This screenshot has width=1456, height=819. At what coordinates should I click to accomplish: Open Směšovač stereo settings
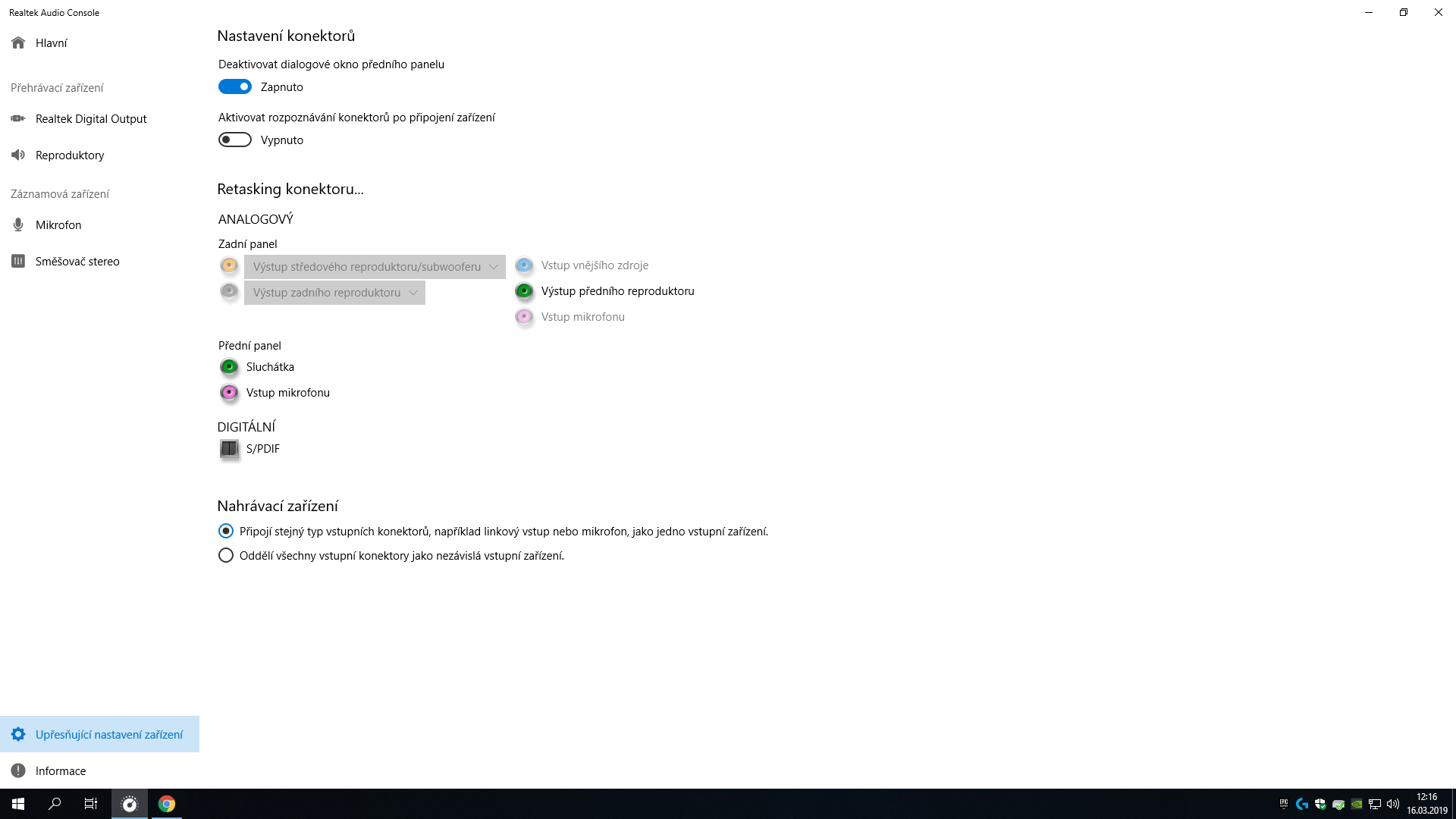tap(77, 262)
